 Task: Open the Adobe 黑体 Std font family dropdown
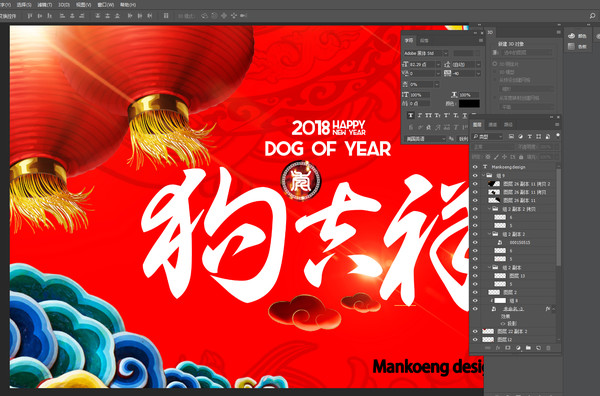(426, 53)
